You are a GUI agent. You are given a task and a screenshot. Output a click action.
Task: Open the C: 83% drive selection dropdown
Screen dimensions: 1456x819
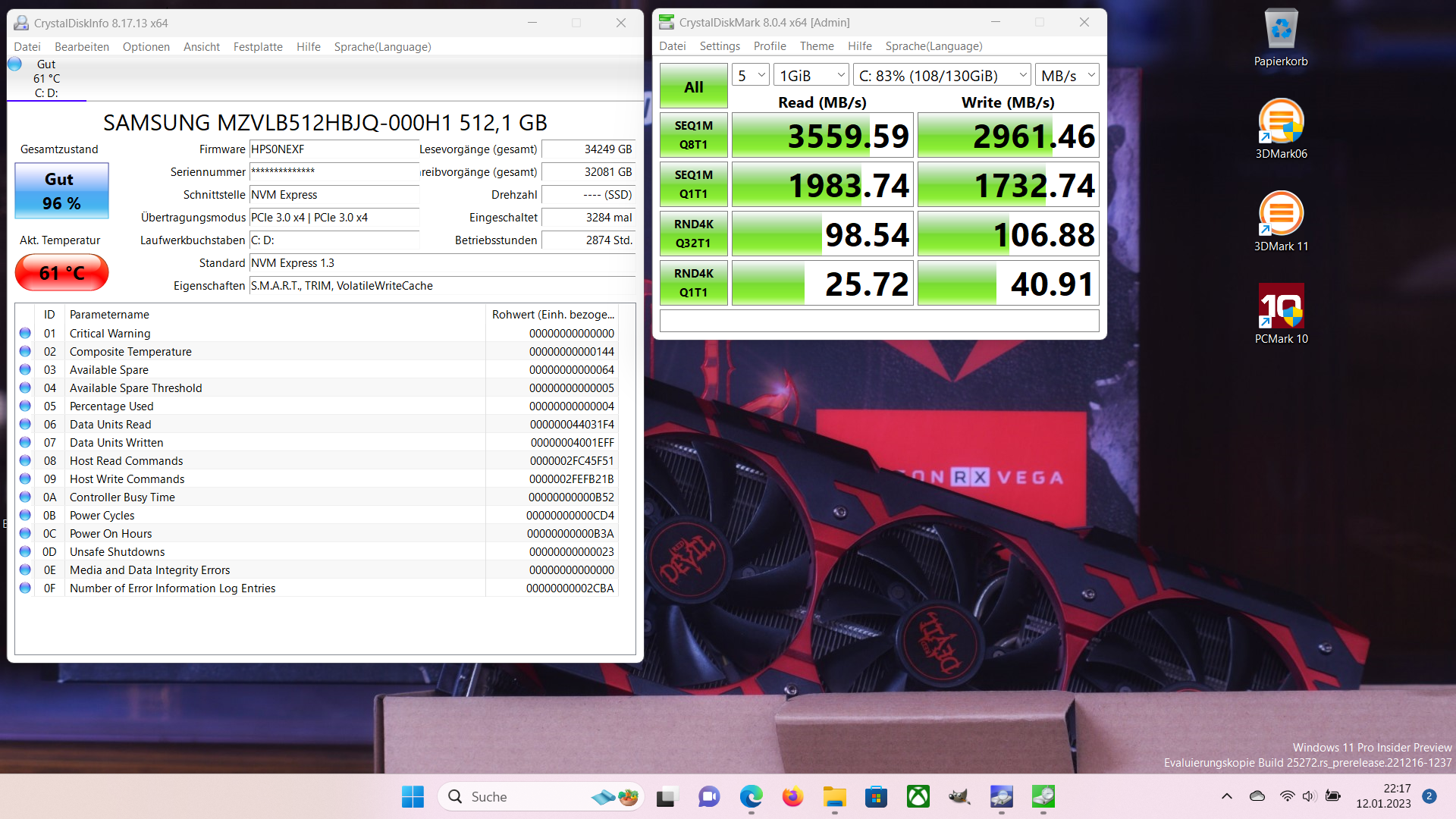click(x=943, y=75)
